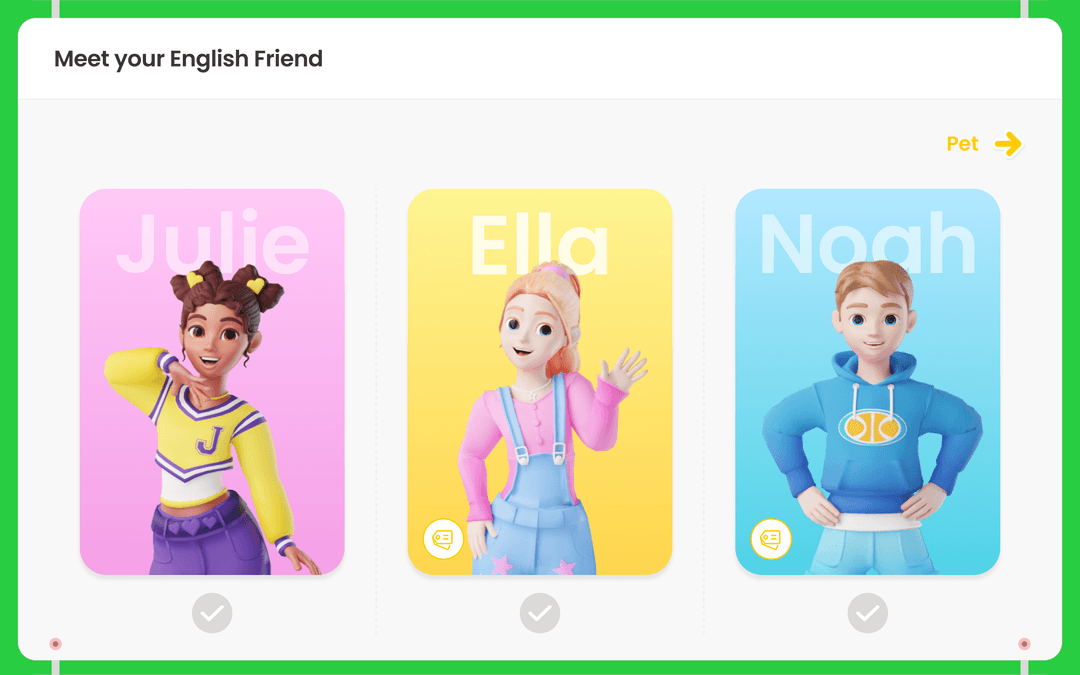Screen dimensions: 1080x675
Task: Click the faded Julie name on the pink card
Action: [x=212, y=243]
